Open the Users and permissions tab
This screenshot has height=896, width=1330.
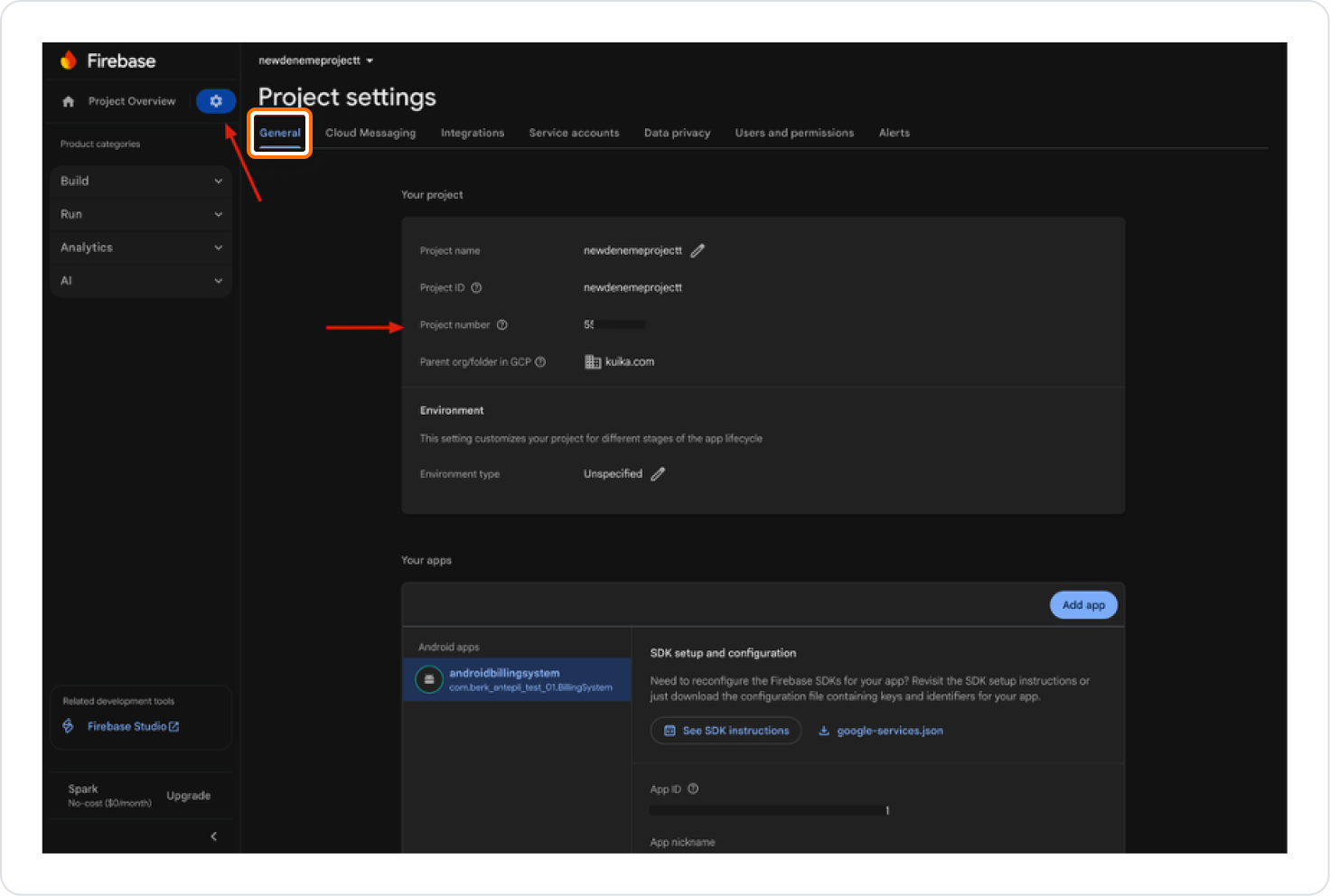click(x=794, y=133)
